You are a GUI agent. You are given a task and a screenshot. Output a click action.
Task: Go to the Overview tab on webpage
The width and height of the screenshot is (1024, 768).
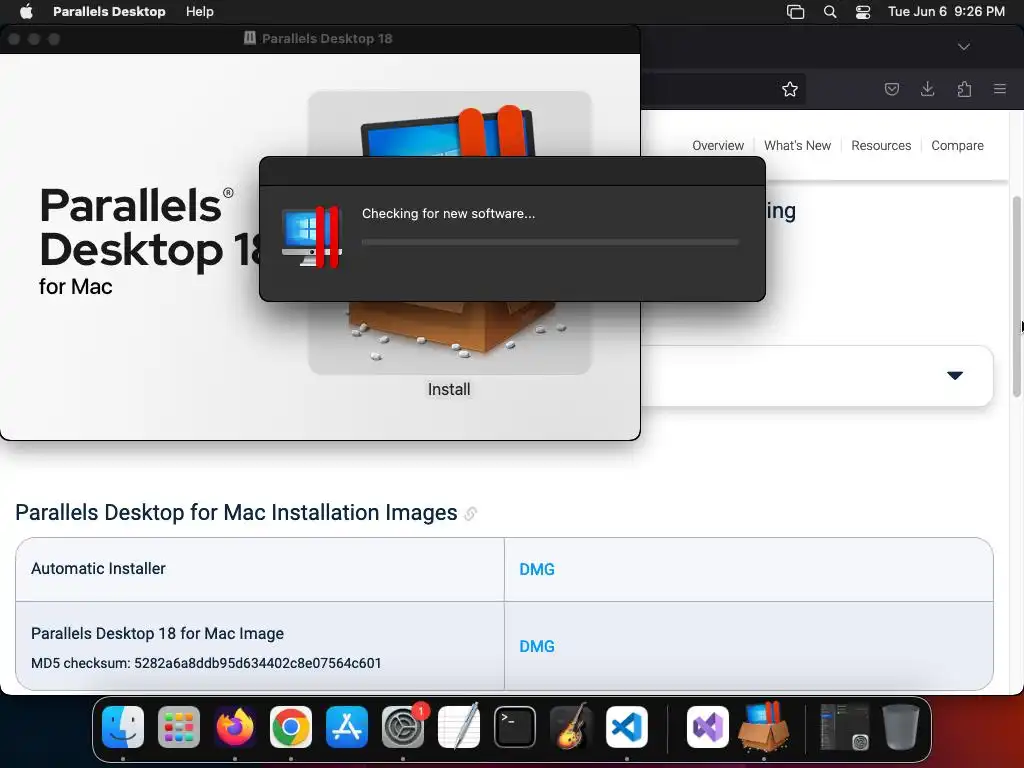pos(718,146)
